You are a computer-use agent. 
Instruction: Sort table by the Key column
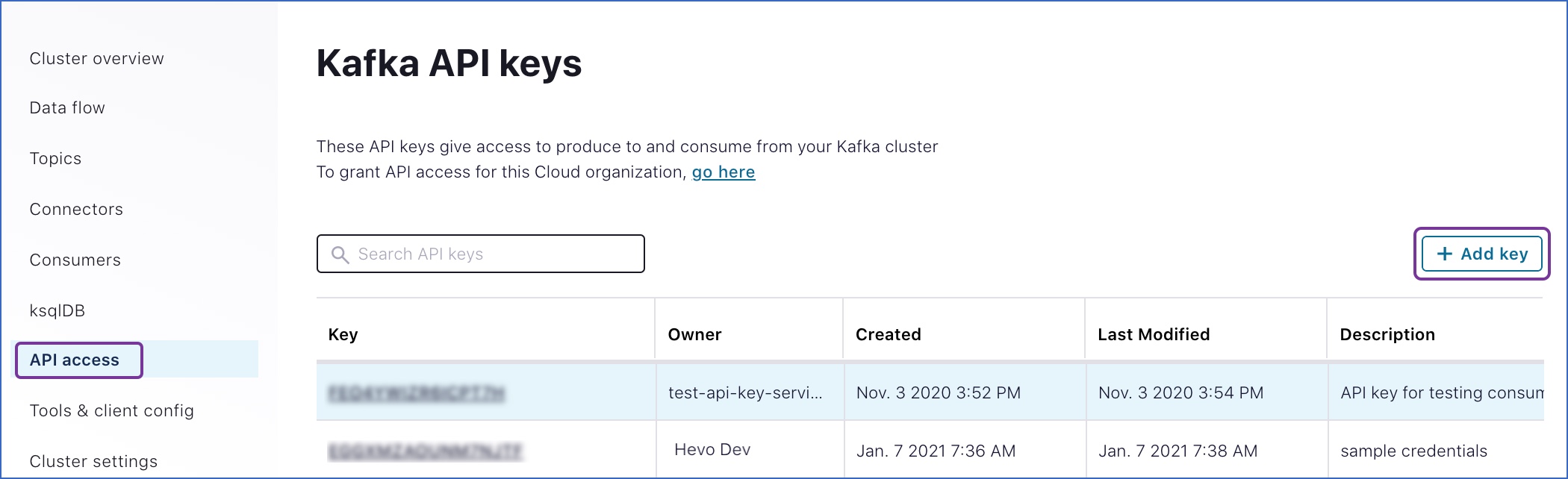tap(343, 334)
